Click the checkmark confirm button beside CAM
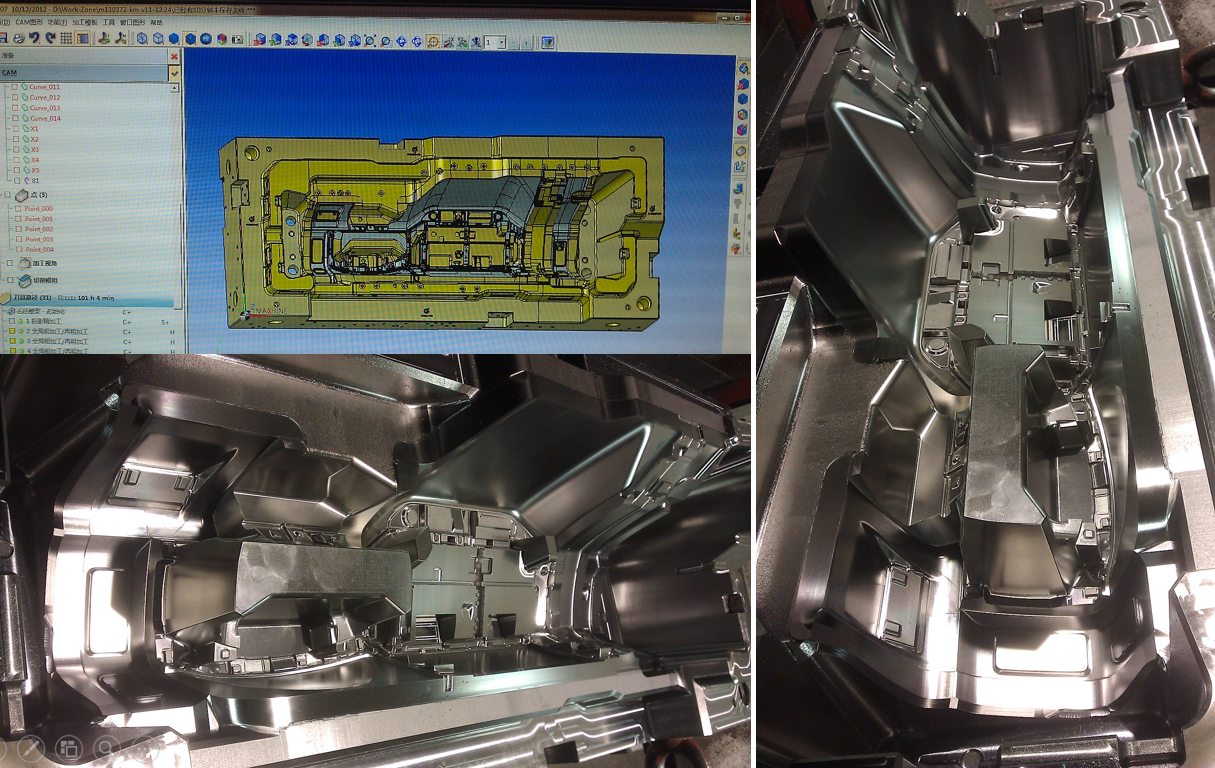 click(175, 73)
